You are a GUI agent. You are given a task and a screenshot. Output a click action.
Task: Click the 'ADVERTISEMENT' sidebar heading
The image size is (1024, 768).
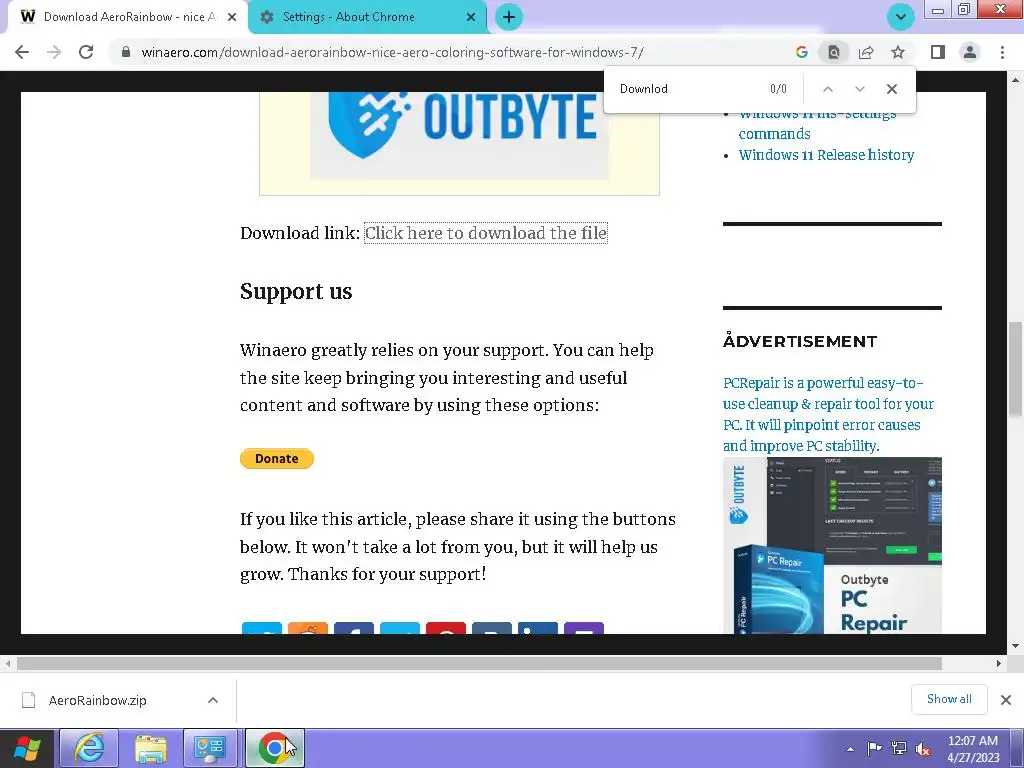pyautogui.click(x=799, y=341)
